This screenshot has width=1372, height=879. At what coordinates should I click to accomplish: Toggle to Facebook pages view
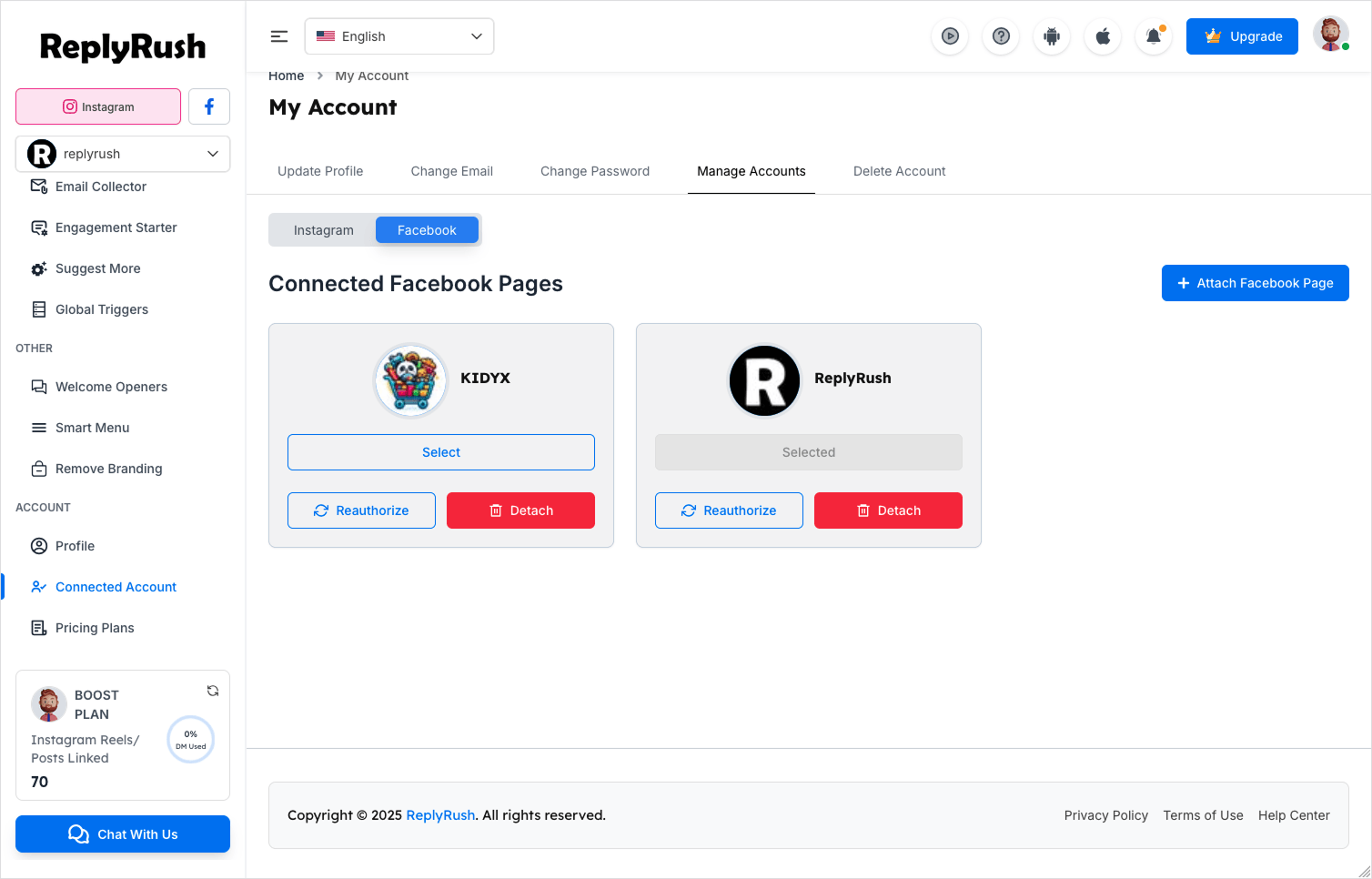point(427,230)
